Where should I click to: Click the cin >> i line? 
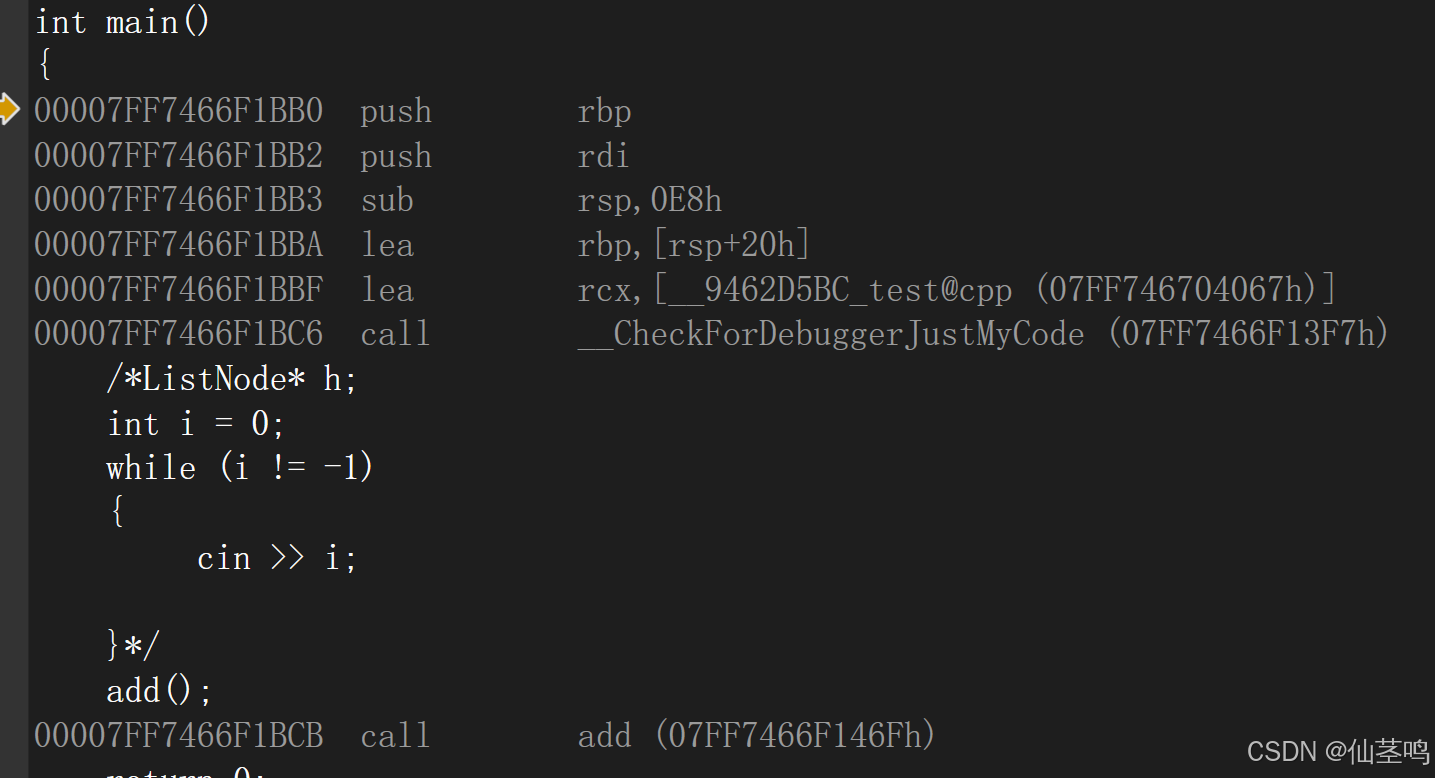coord(277,558)
